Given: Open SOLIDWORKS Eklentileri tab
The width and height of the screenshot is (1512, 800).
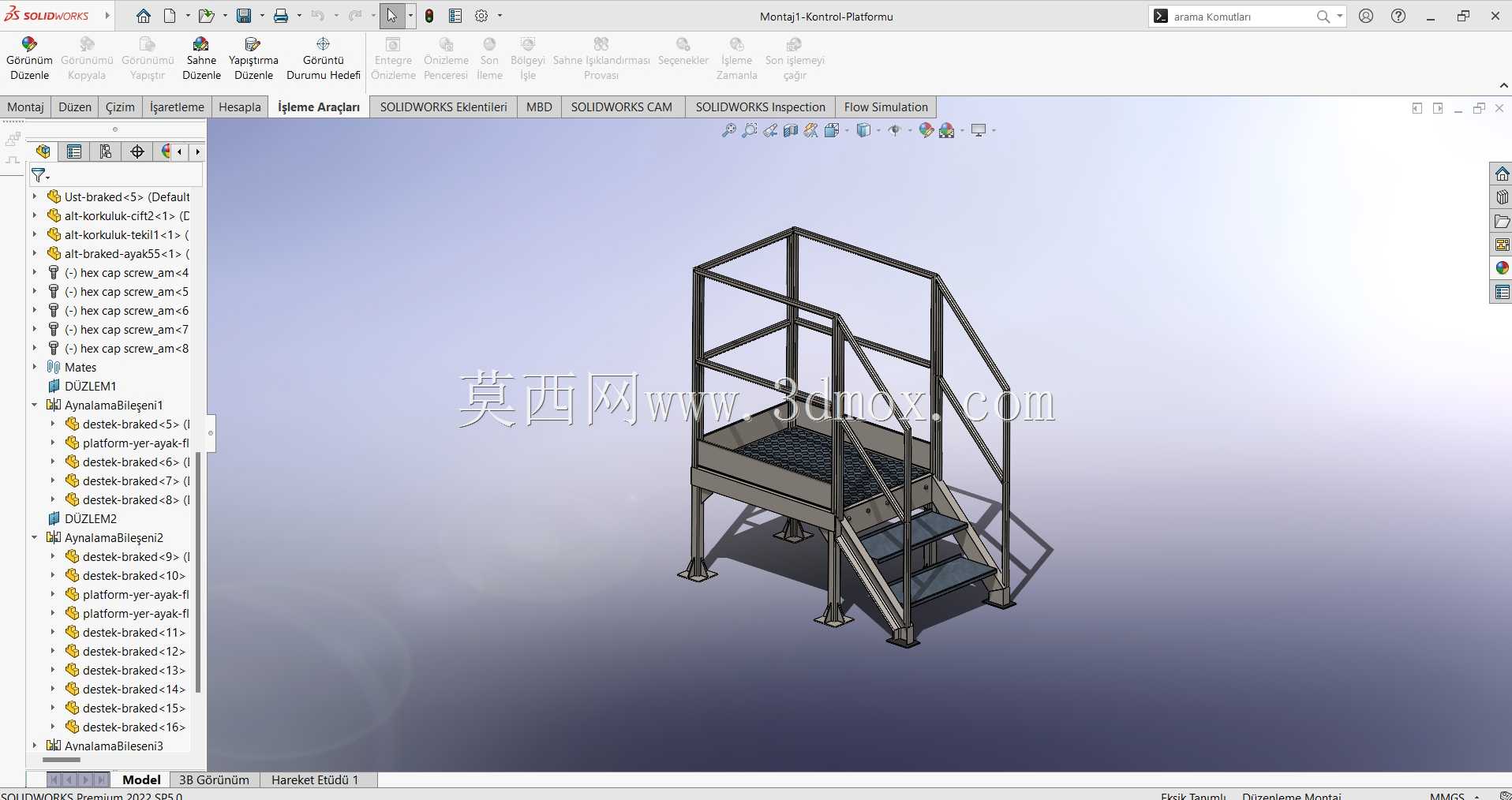Looking at the screenshot, I should coord(443,107).
